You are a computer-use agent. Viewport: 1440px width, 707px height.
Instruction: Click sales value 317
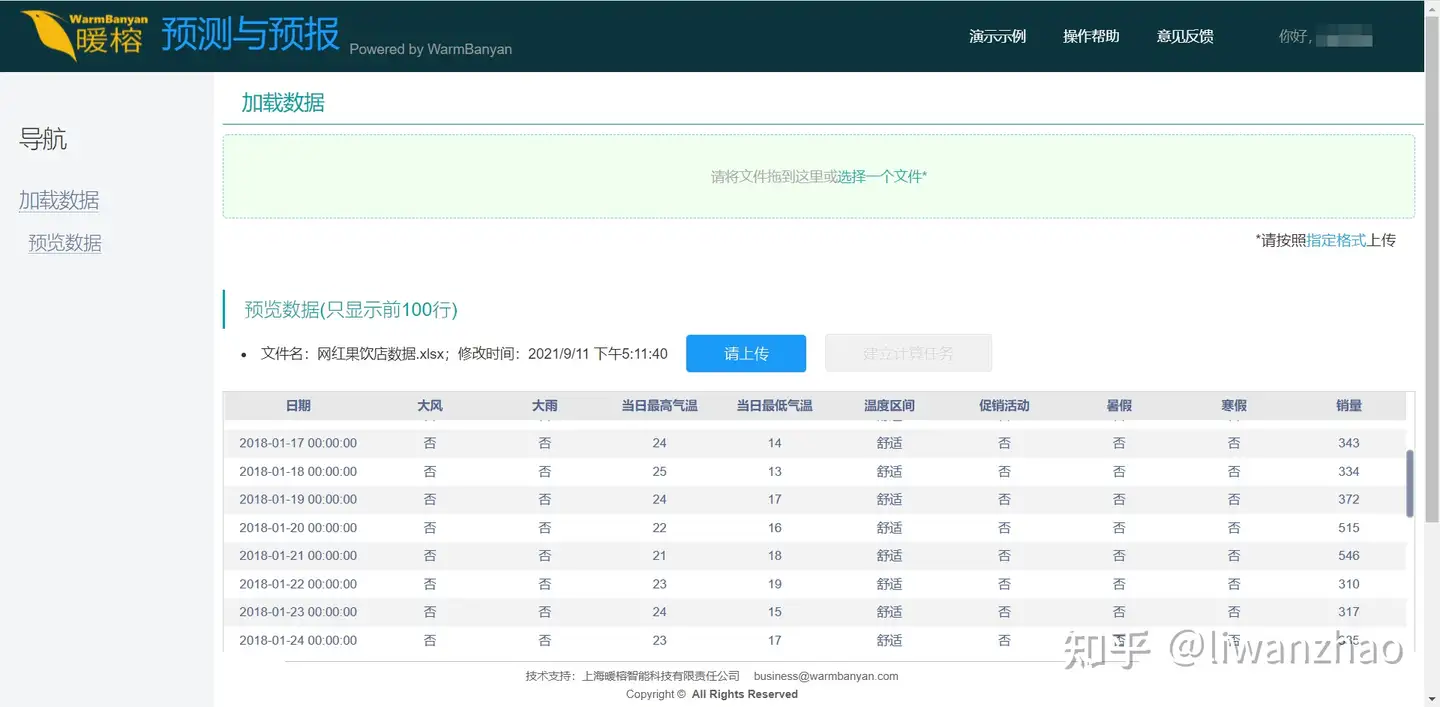pos(1349,612)
